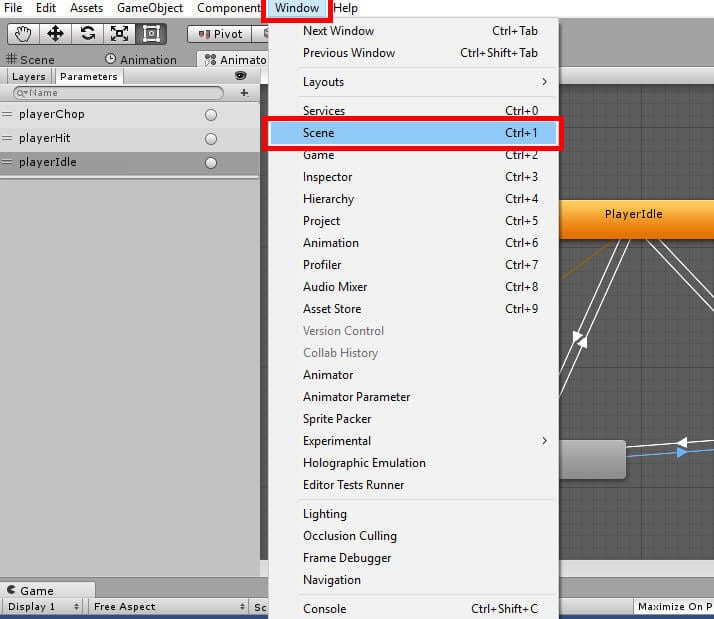Select the playerHit parameter row
The height and width of the screenshot is (619, 714).
pyautogui.click(x=130, y=138)
